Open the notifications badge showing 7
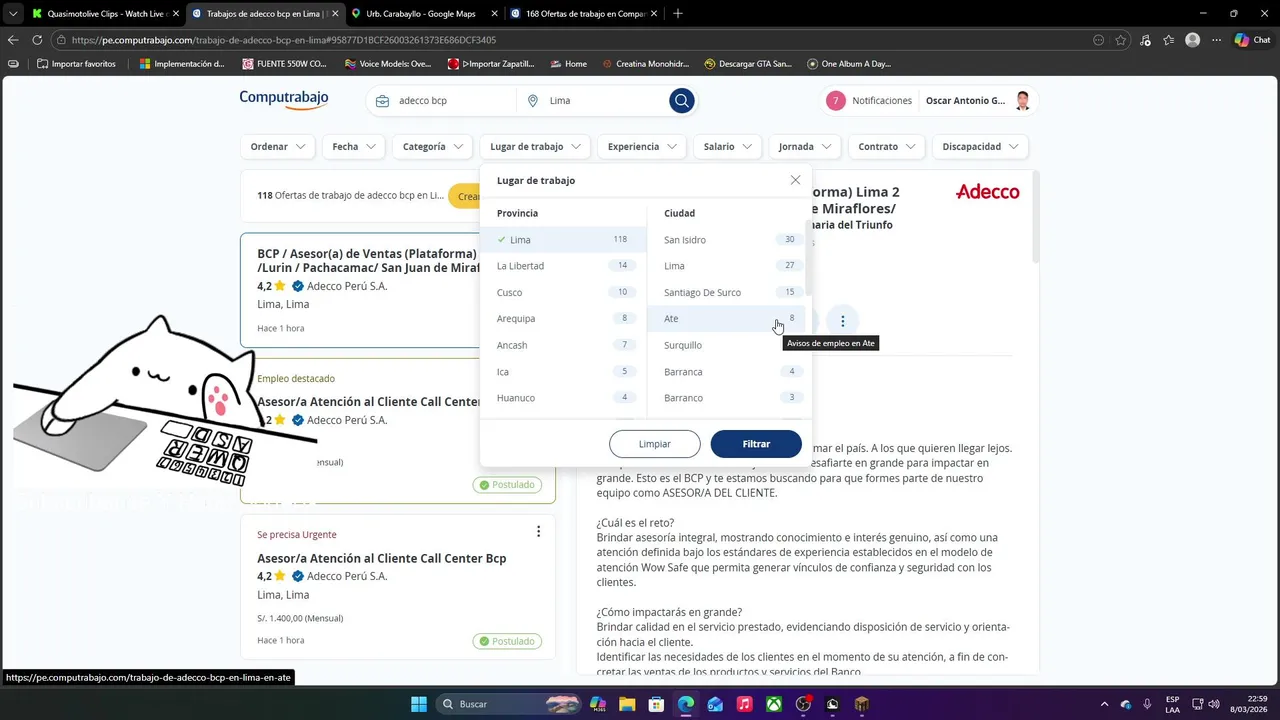The height and width of the screenshot is (720, 1280). tap(836, 101)
